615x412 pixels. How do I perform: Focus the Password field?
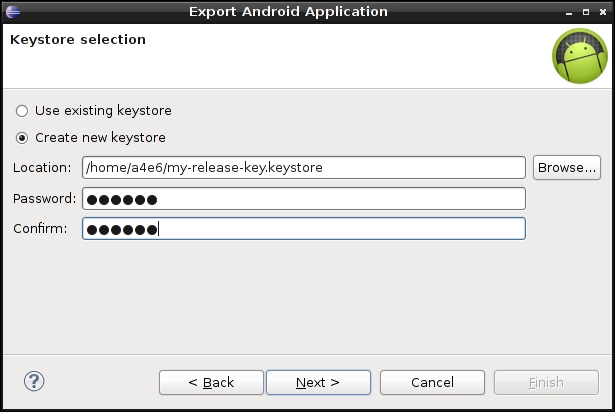click(x=304, y=199)
